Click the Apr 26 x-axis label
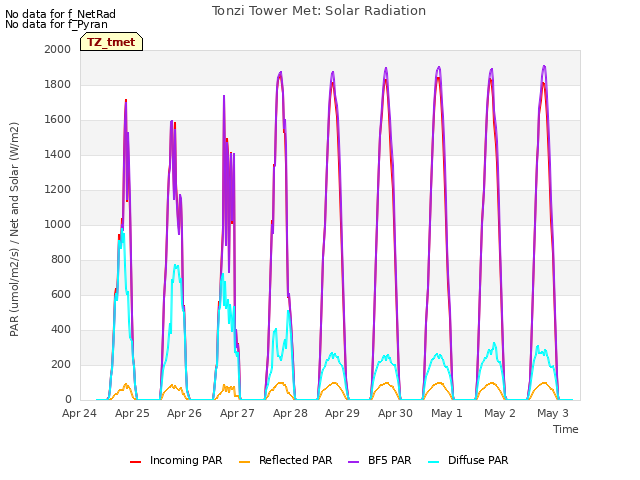This screenshot has height=480, width=640. tap(184, 413)
